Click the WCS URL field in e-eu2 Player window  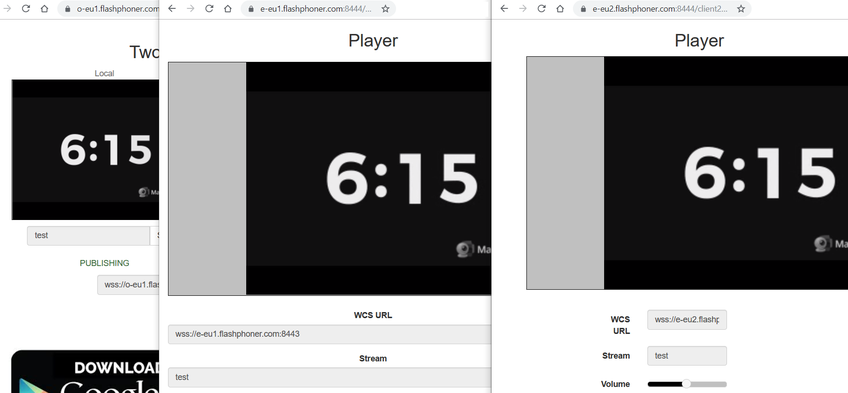(687, 319)
